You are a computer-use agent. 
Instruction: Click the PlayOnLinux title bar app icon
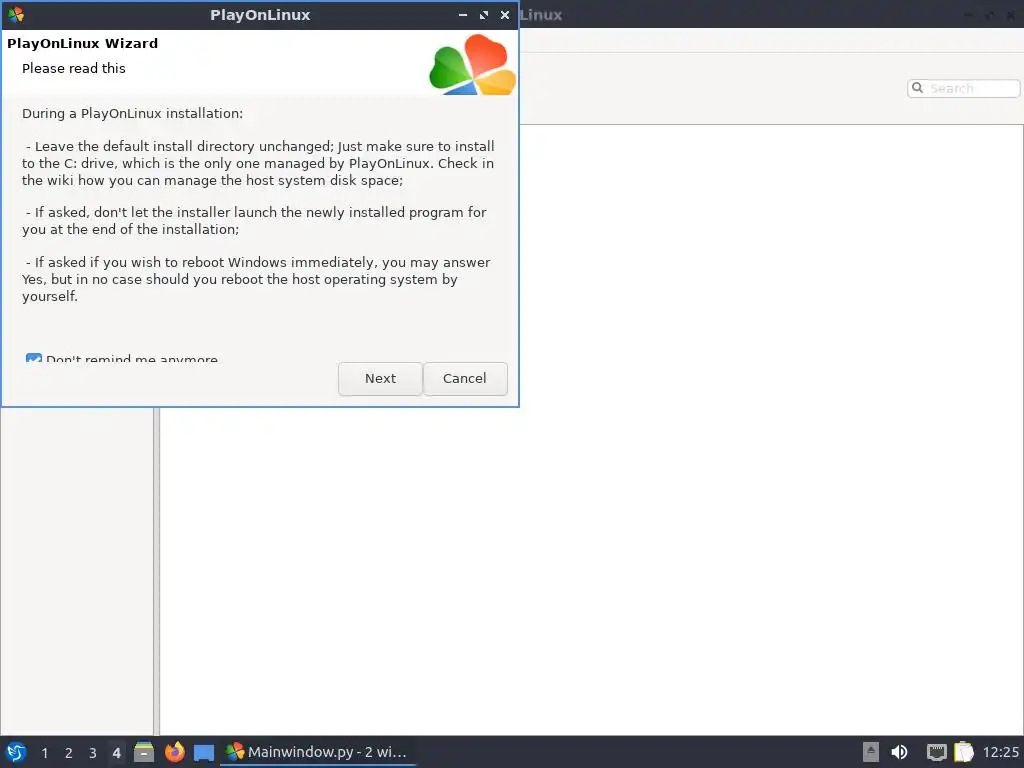click(16, 14)
